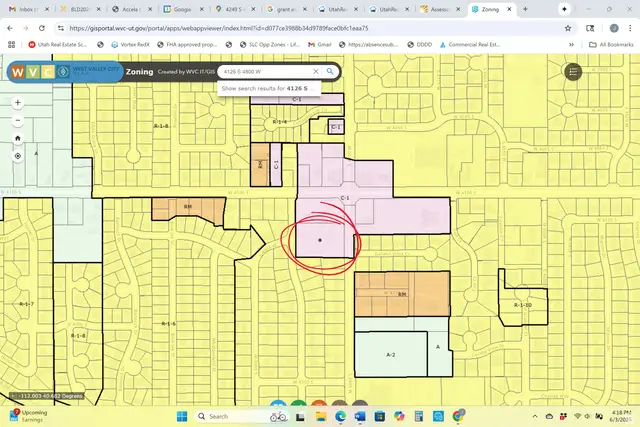The height and width of the screenshot is (427, 640).
Task: Click the search magnifier icon
Action: (x=329, y=72)
